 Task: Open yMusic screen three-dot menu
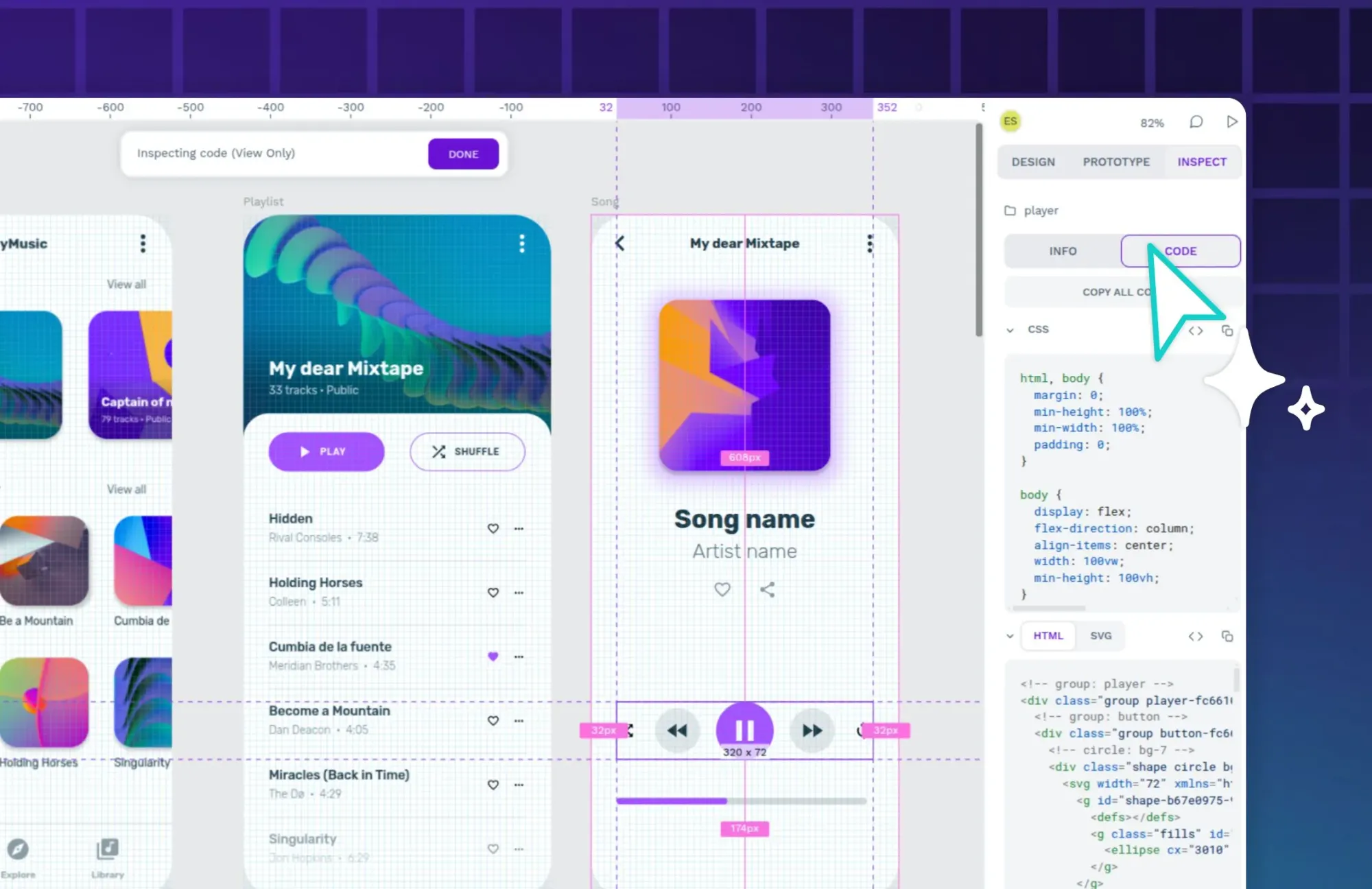coord(143,244)
